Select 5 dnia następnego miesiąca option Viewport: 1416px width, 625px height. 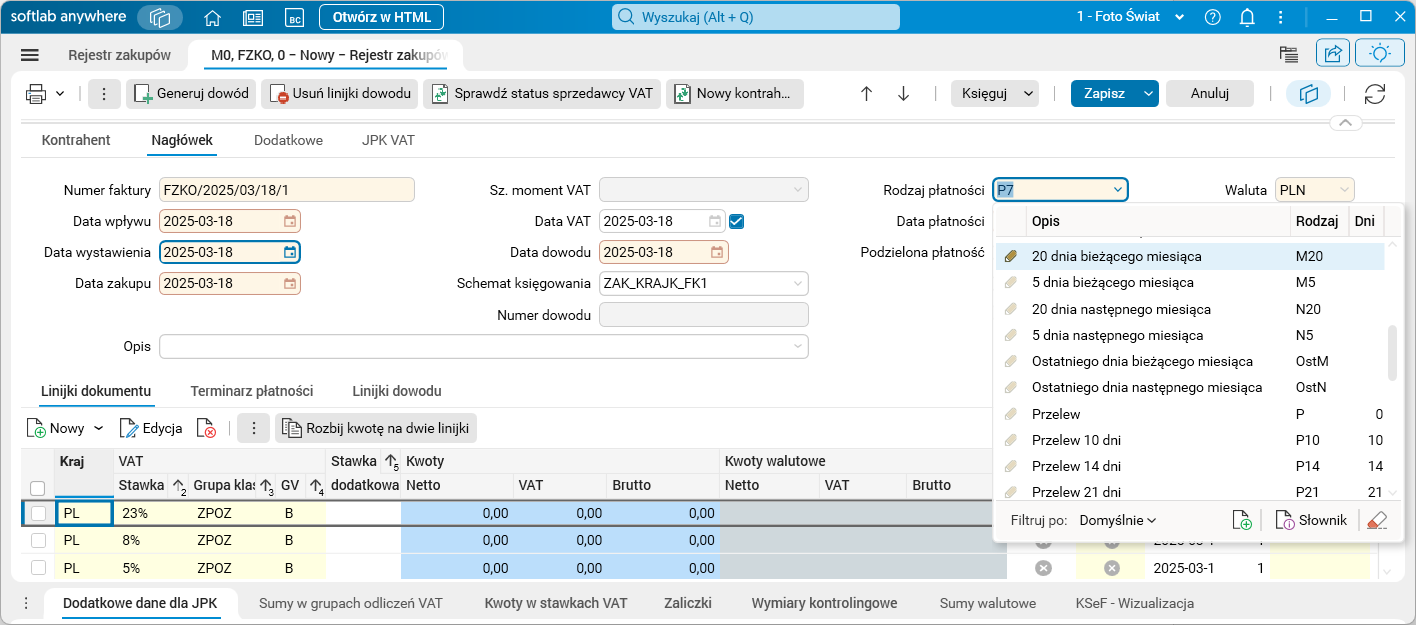point(1190,335)
